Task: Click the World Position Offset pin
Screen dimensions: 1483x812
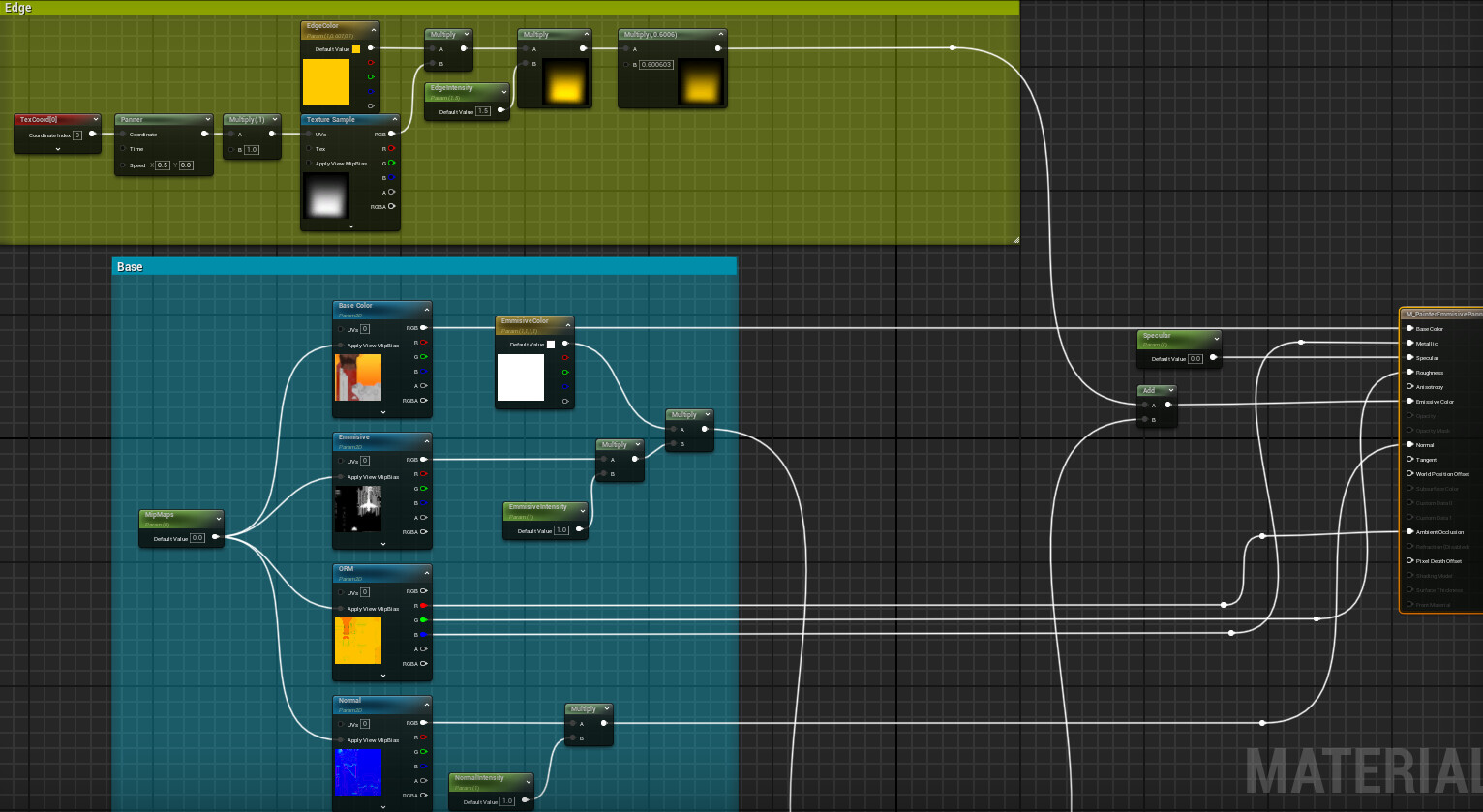Action: tap(1409, 474)
